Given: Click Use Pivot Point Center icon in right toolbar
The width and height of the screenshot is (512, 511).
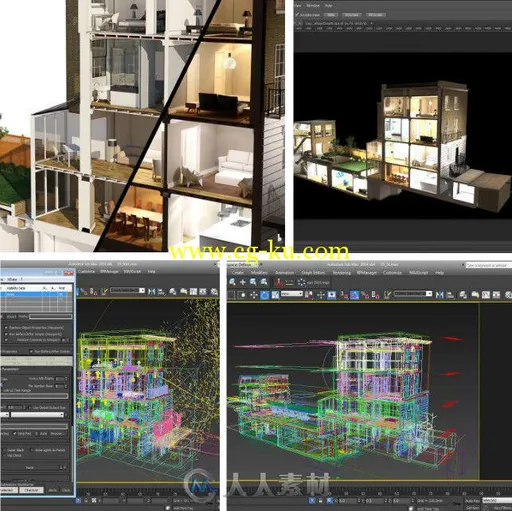Looking at the screenshot, I should [308, 295].
